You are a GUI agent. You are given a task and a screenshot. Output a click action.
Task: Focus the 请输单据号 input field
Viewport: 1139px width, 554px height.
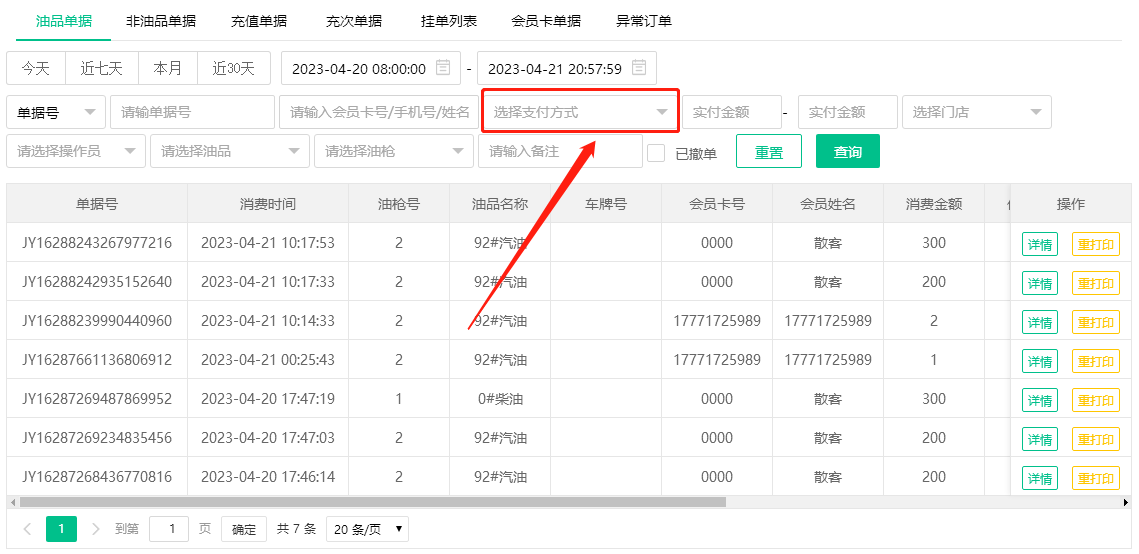192,112
